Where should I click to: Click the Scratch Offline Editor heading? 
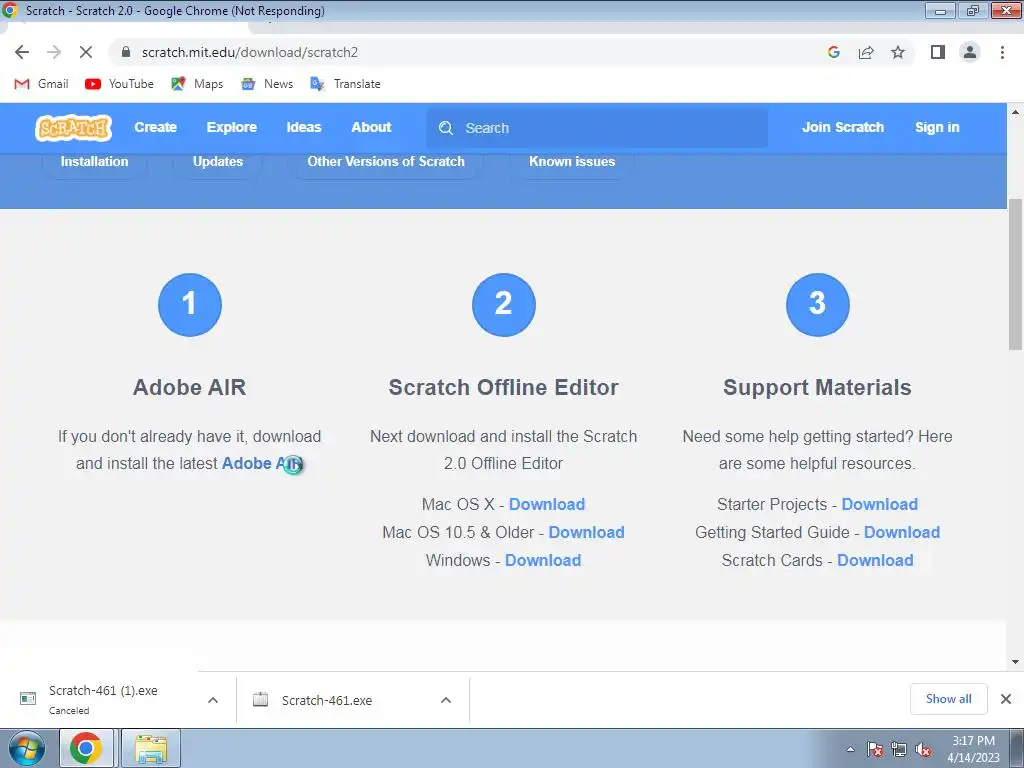point(504,387)
